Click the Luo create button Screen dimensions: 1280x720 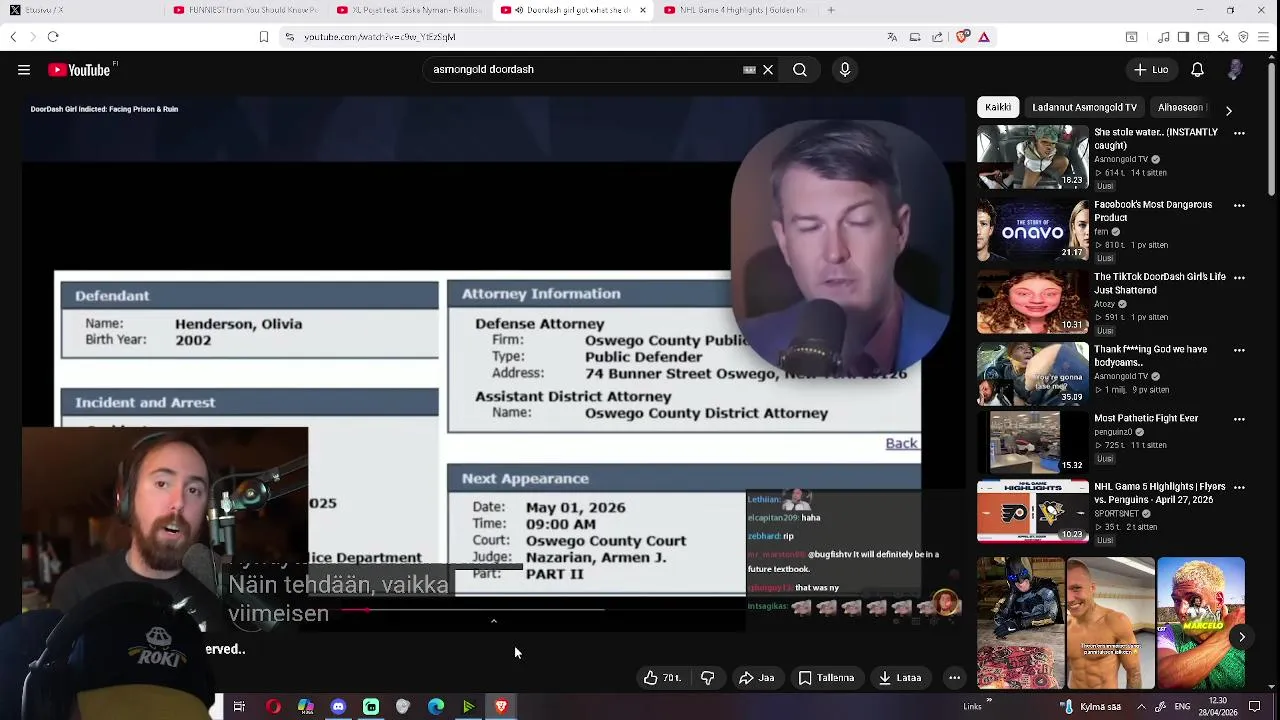[x=1151, y=70]
